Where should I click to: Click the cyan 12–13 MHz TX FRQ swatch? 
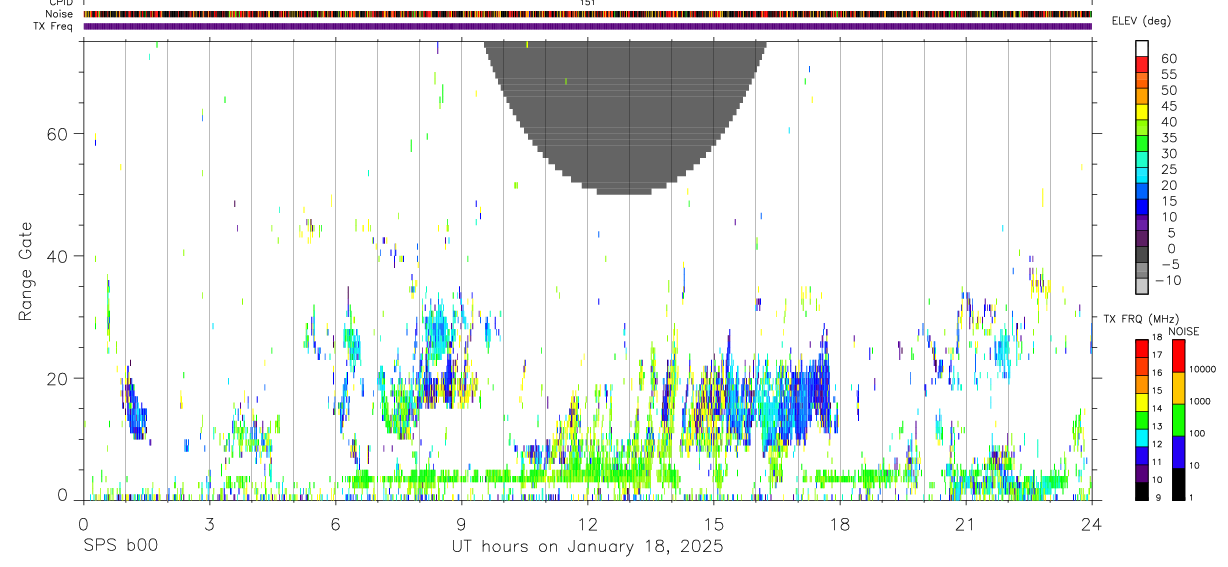click(x=1142, y=436)
